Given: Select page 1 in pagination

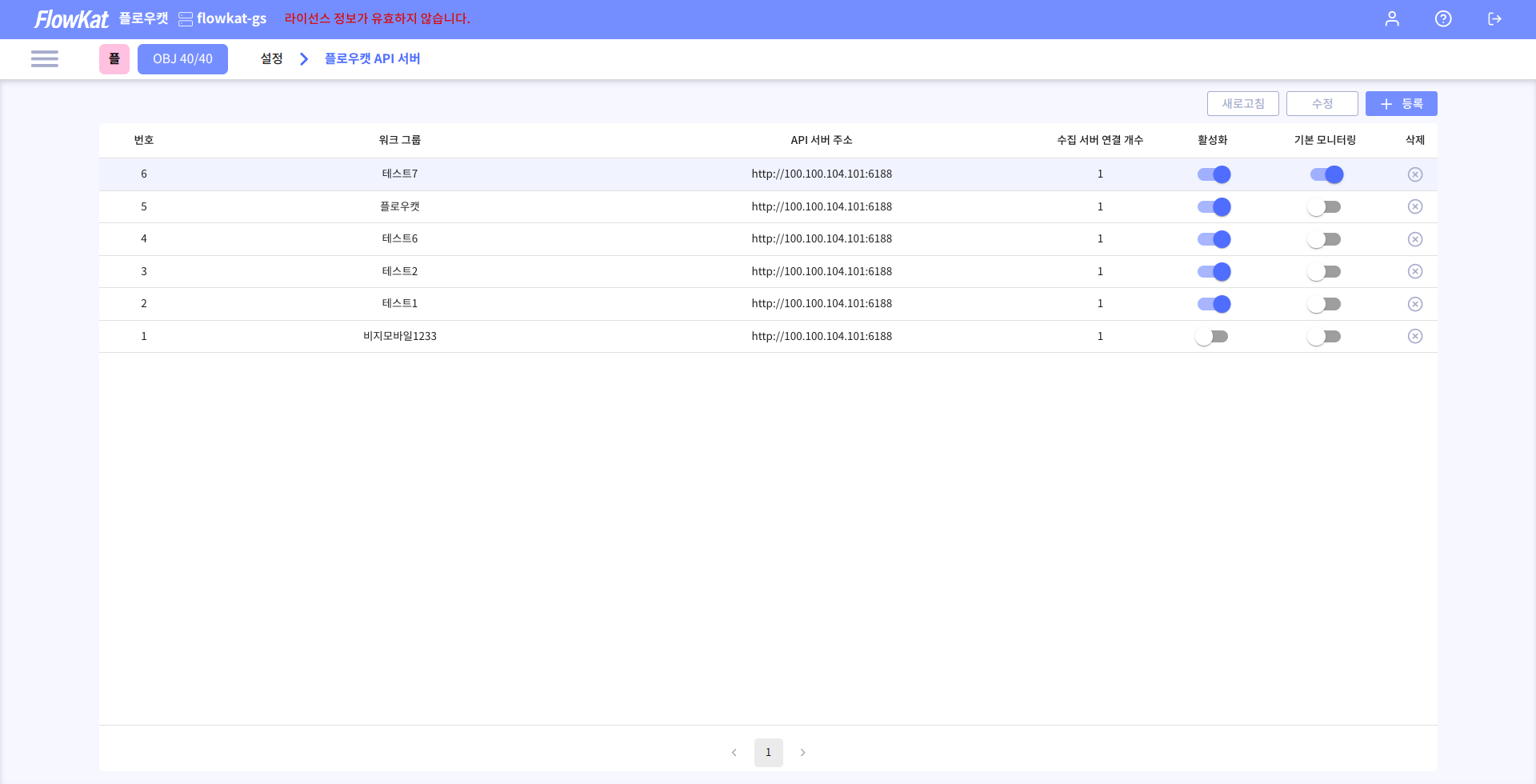Looking at the screenshot, I should (768, 753).
